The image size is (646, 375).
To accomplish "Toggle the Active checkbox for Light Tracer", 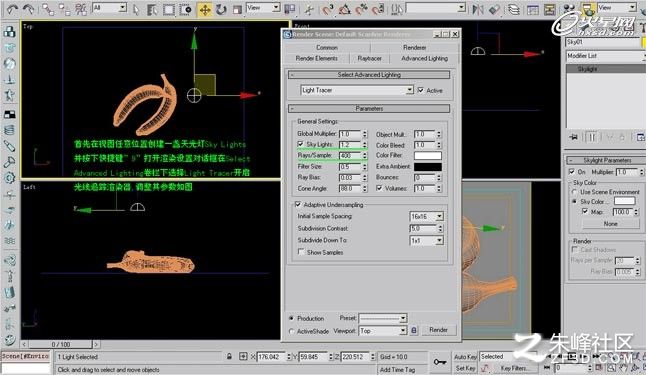I will pyautogui.click(x=421, y=90).
